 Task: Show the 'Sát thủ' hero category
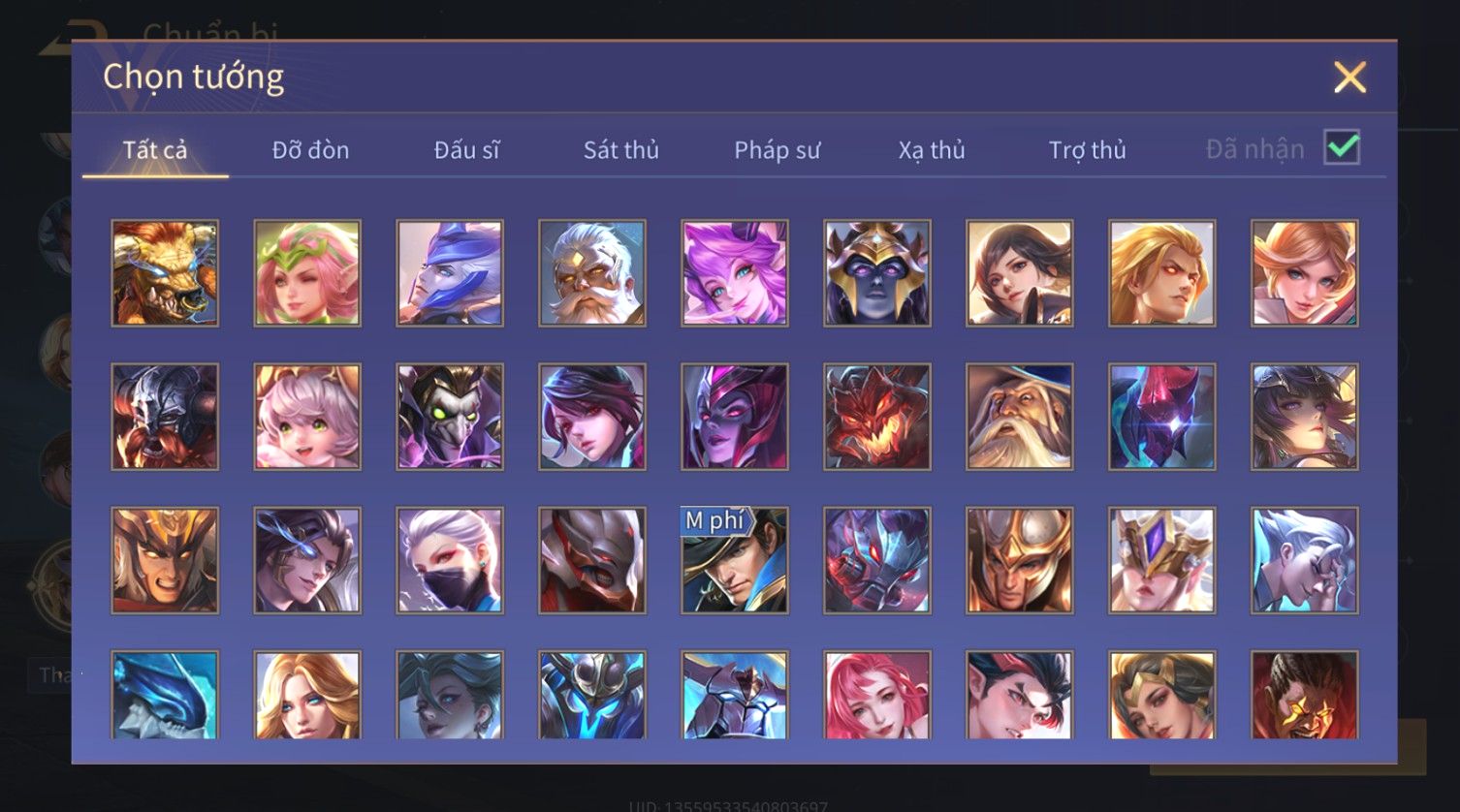pyautogui.click(x=621, y=150)
